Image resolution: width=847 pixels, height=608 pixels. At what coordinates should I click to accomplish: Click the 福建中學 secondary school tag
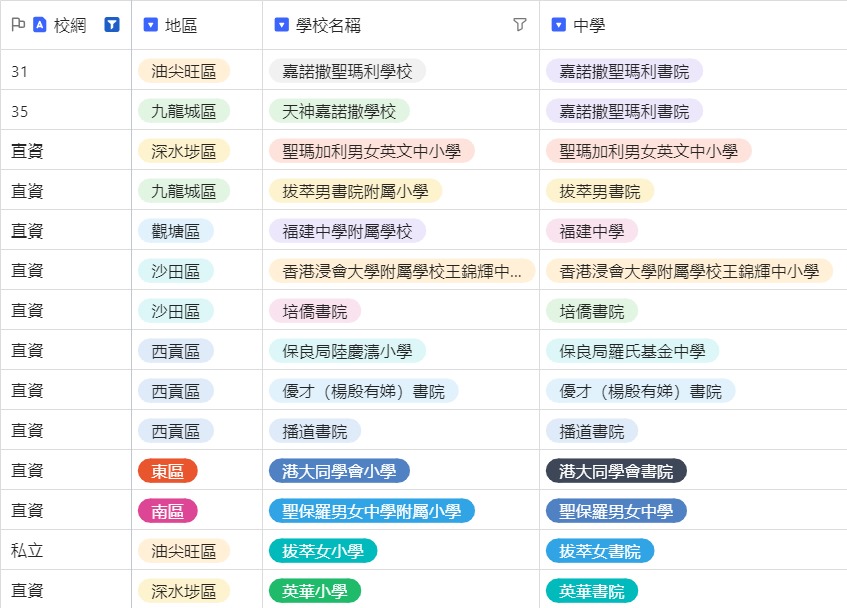point(592,231)
